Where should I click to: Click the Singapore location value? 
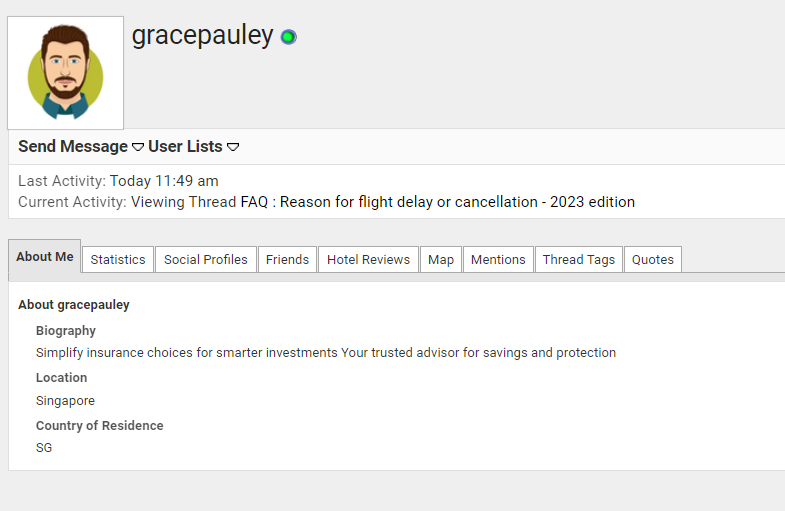coord(65,401)
